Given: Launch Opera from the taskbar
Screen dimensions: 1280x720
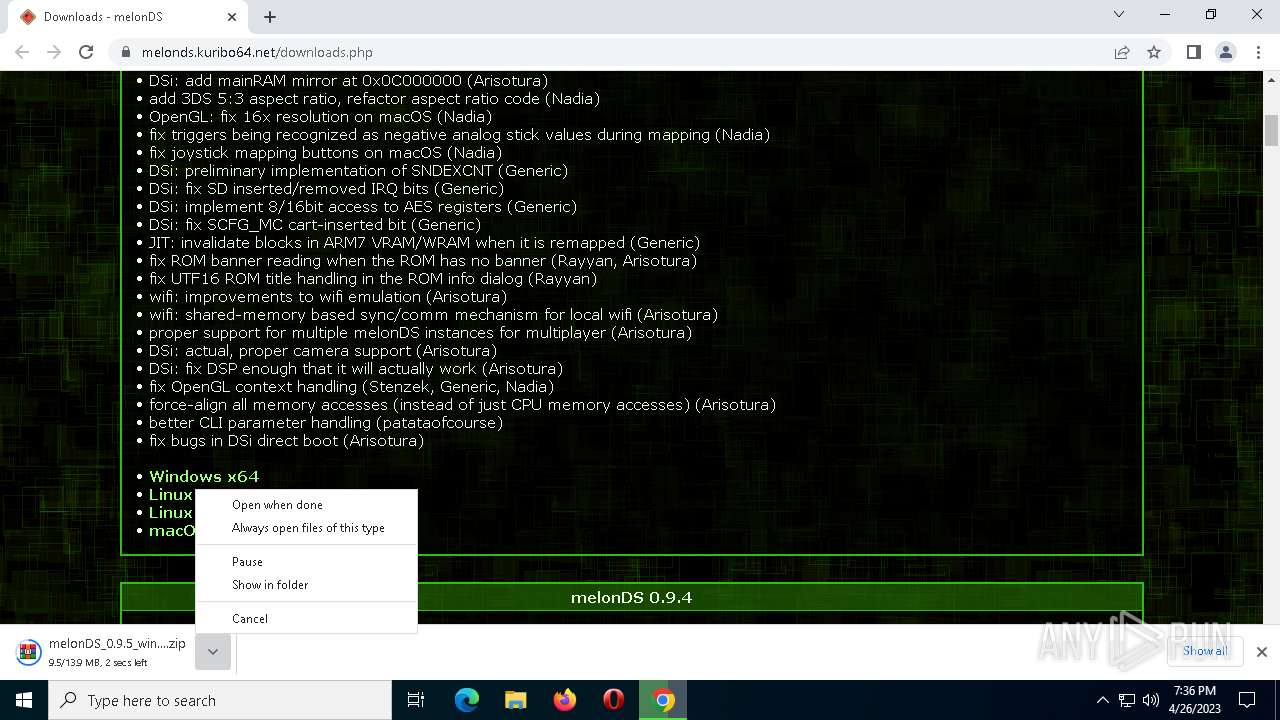Looking at the screenshot, I should click(x=614, y=700).
